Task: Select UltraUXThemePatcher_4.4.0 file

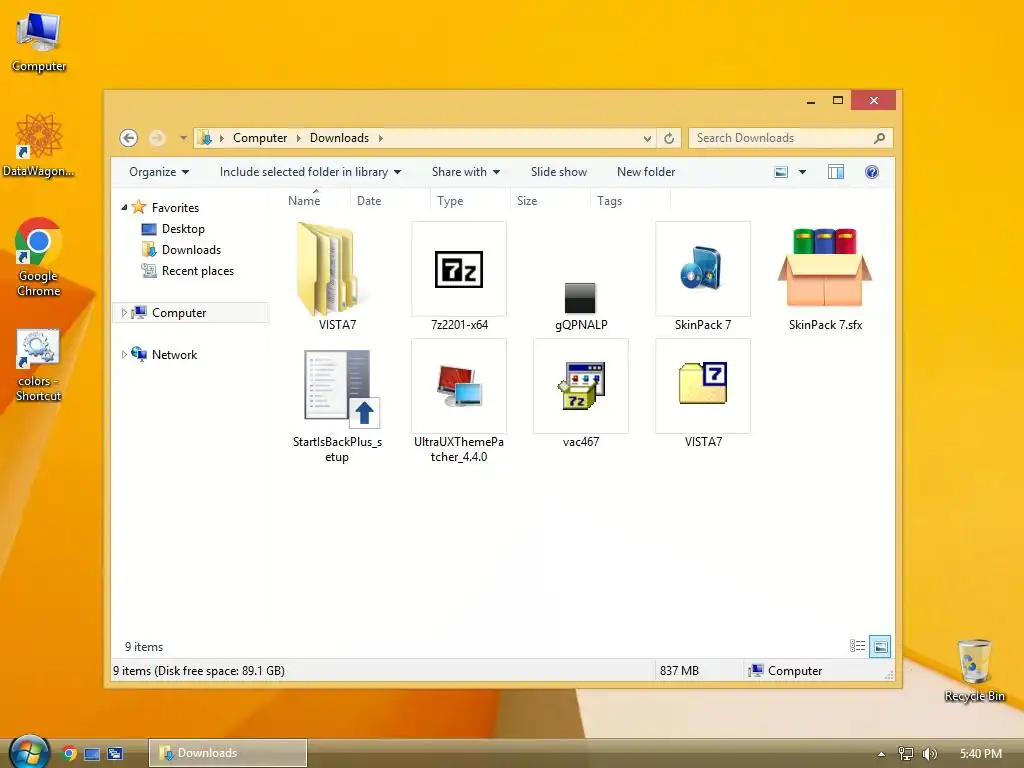Action: (459, 386)
